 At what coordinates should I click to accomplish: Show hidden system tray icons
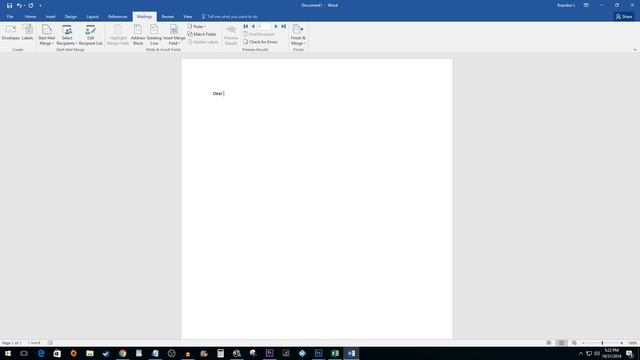[x=581, y=353]
